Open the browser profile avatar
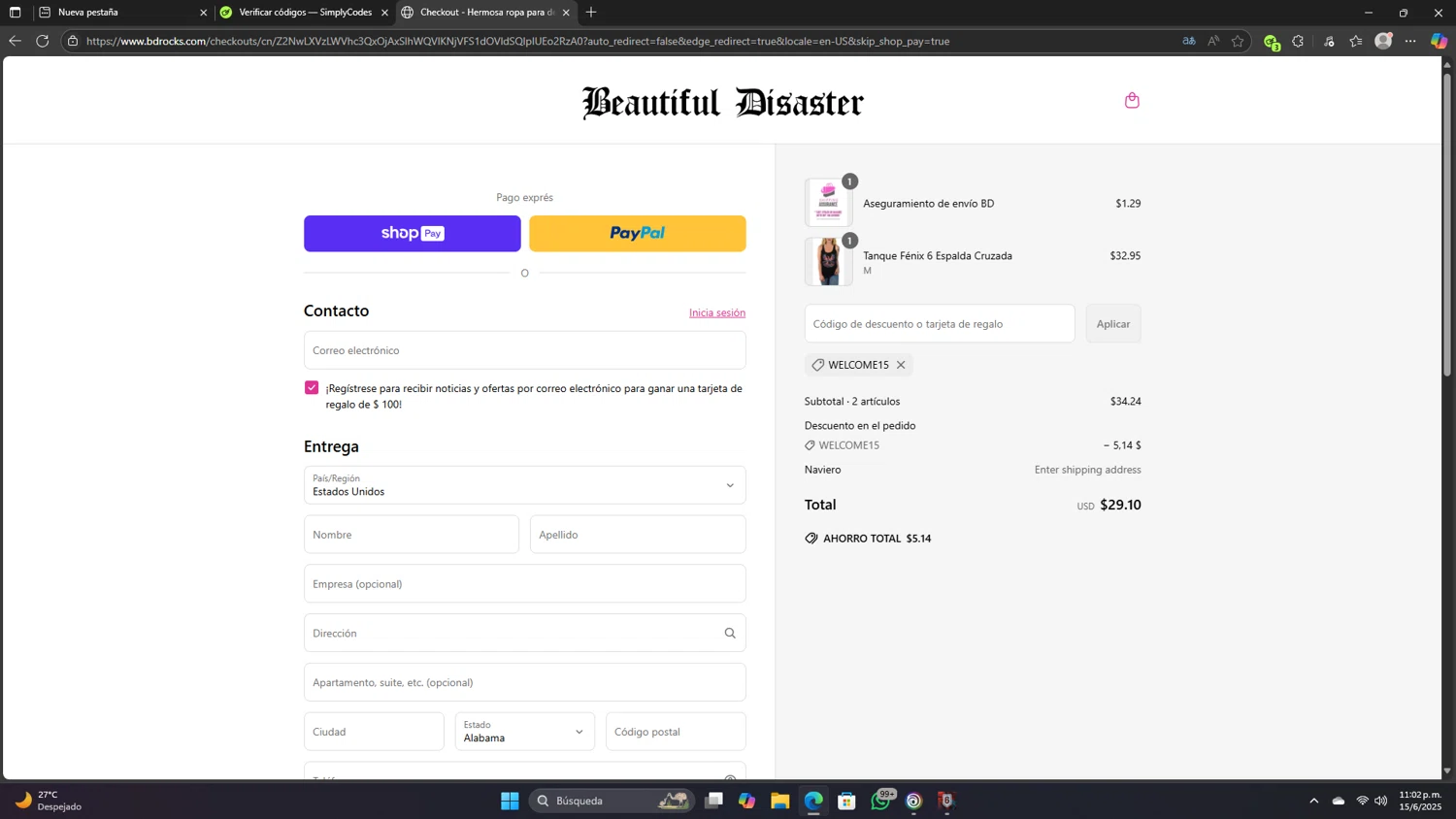The width and height of the screenshot is (1456, 819). click(1383, 41)
